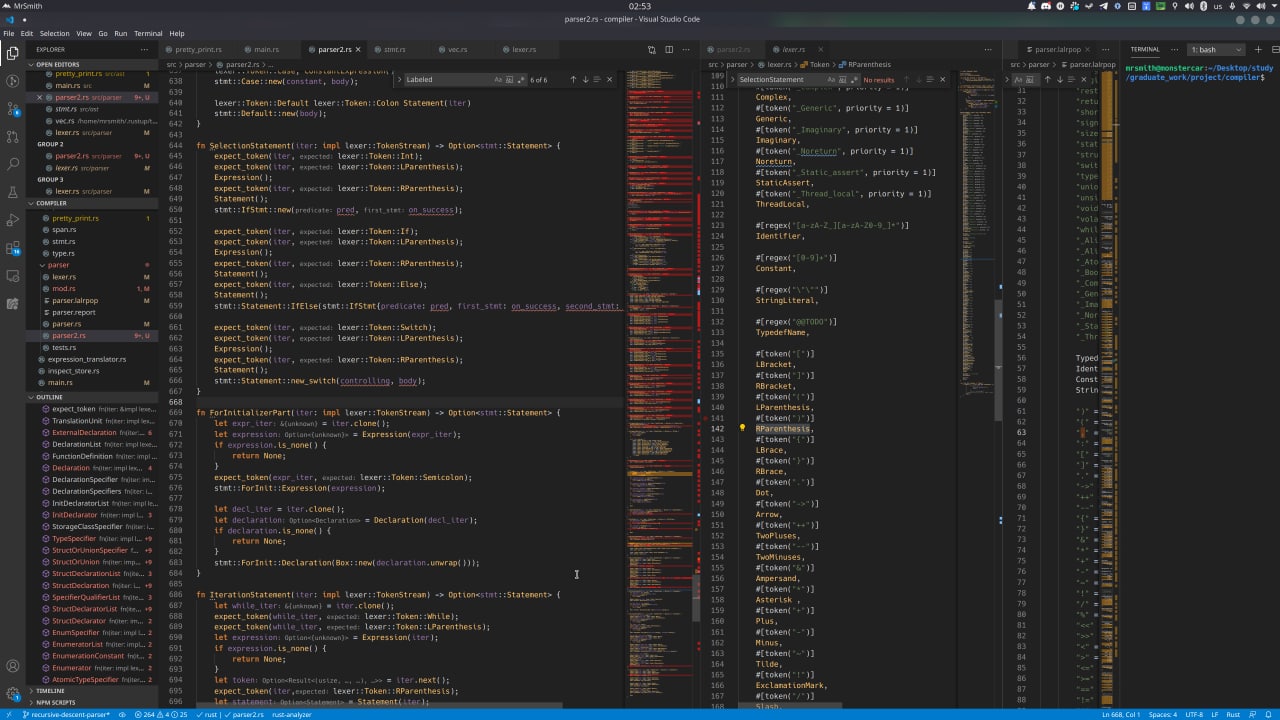This screenshot has width=1280, height=720.
Task: Split the first editor group right
Action: pos(669,49)
